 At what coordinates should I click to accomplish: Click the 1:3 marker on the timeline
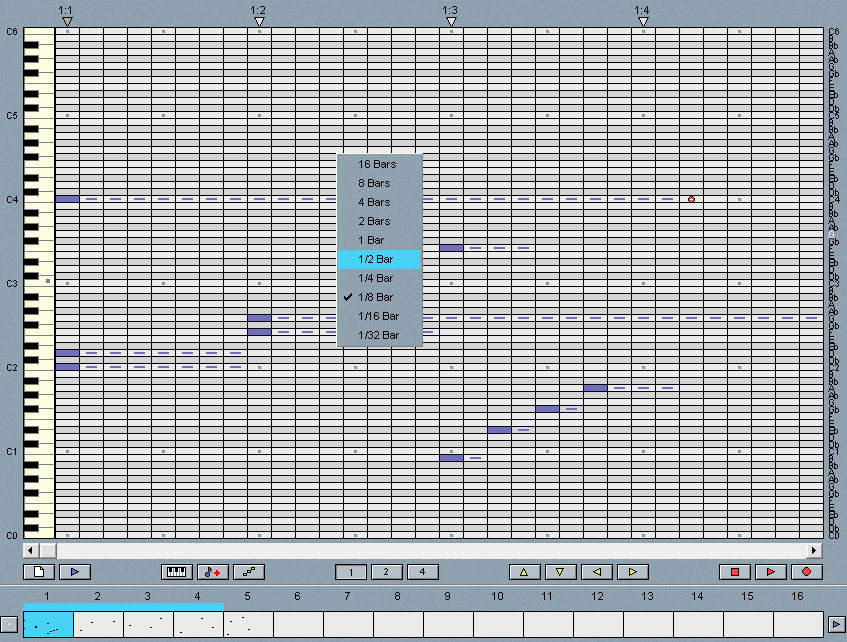tap(451, 18)
